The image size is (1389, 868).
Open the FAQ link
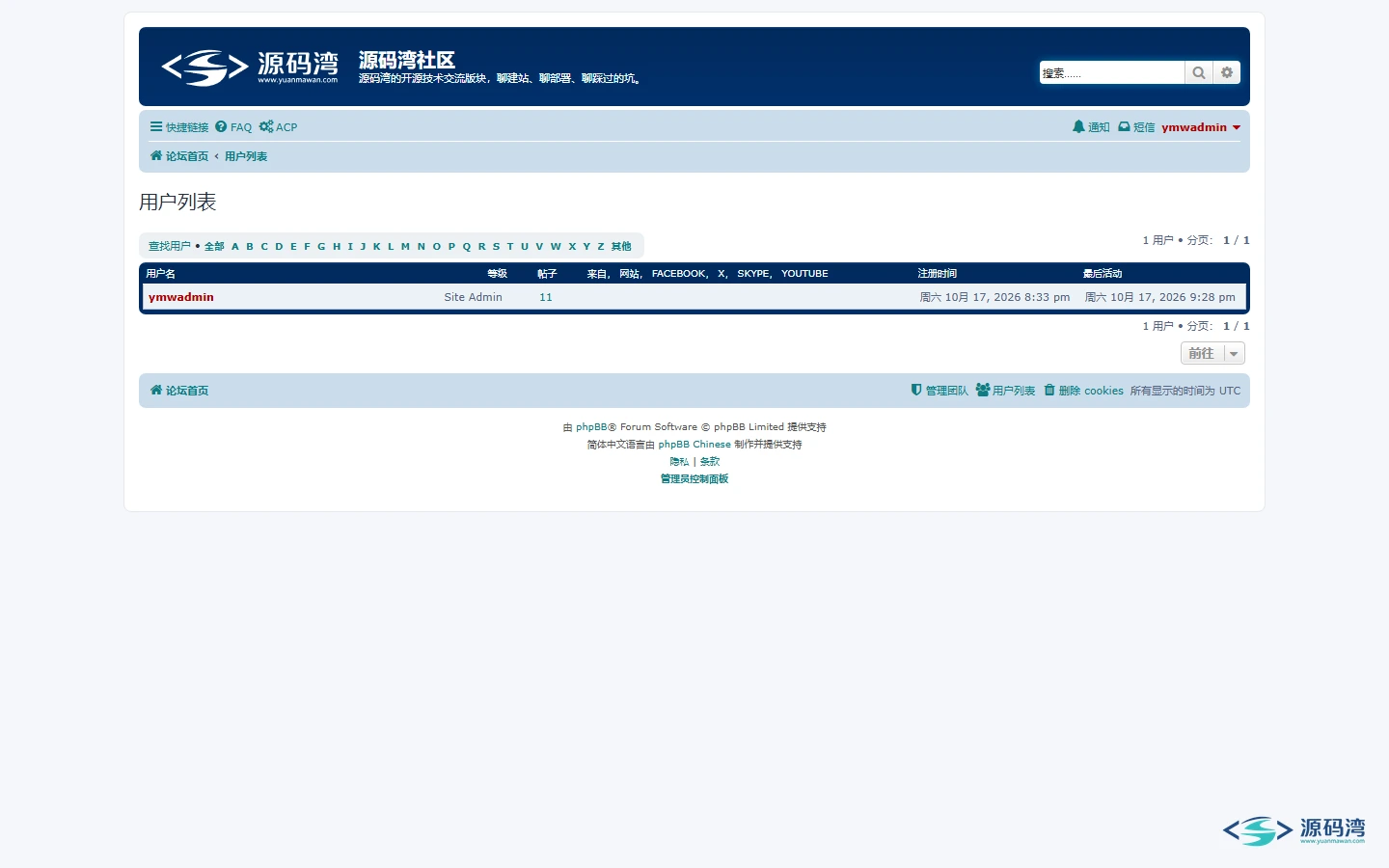click(x=233, y=127)
